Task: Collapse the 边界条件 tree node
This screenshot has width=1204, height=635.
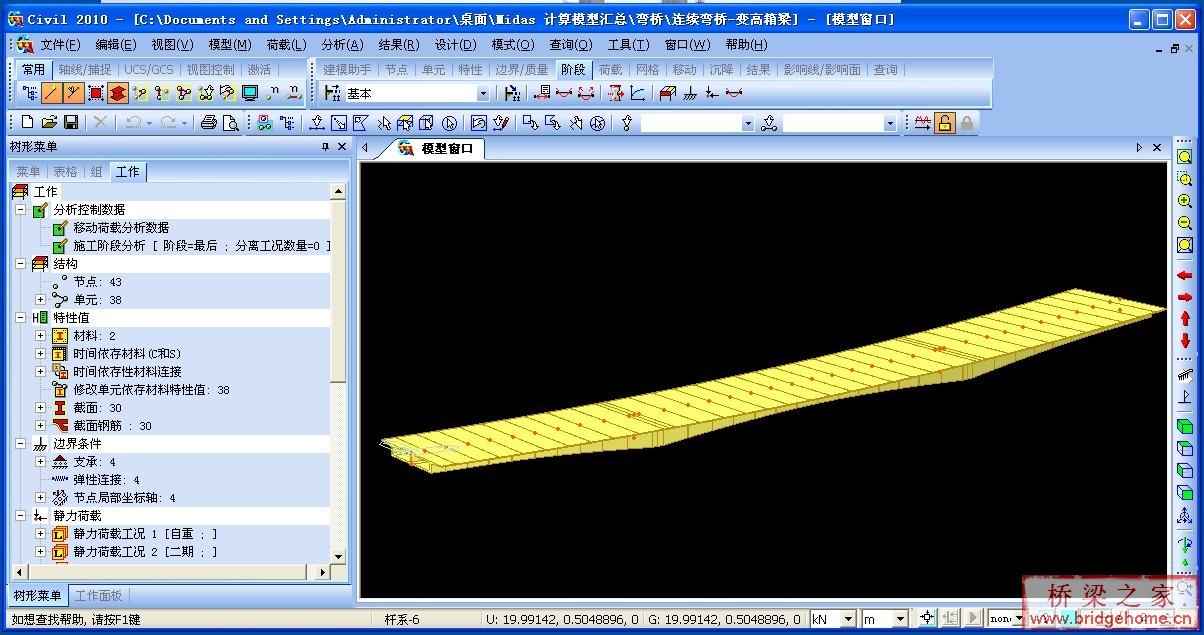Action: pyautogui.click(x=21, y=444)
